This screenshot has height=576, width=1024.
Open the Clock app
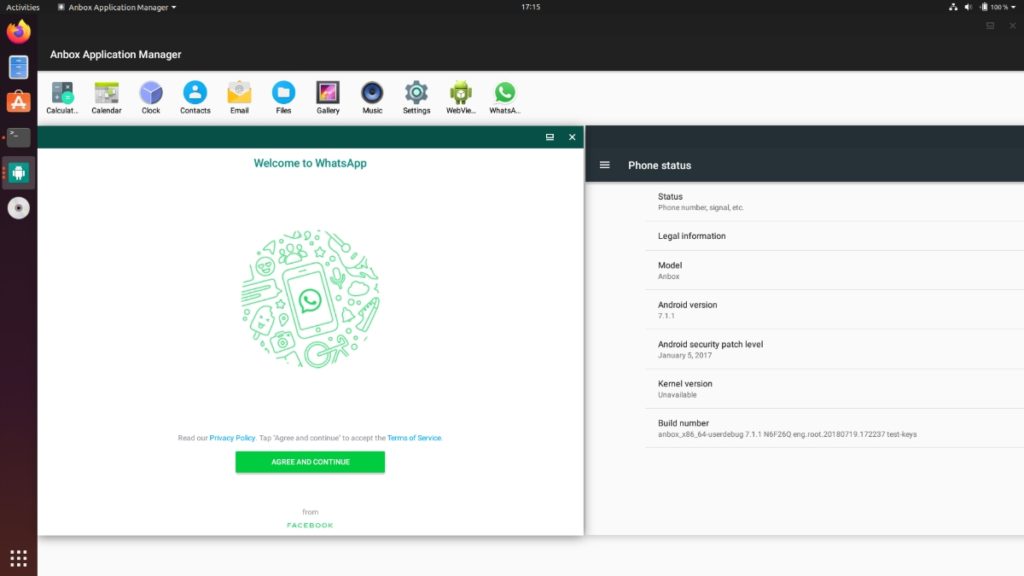pos(150,95)
